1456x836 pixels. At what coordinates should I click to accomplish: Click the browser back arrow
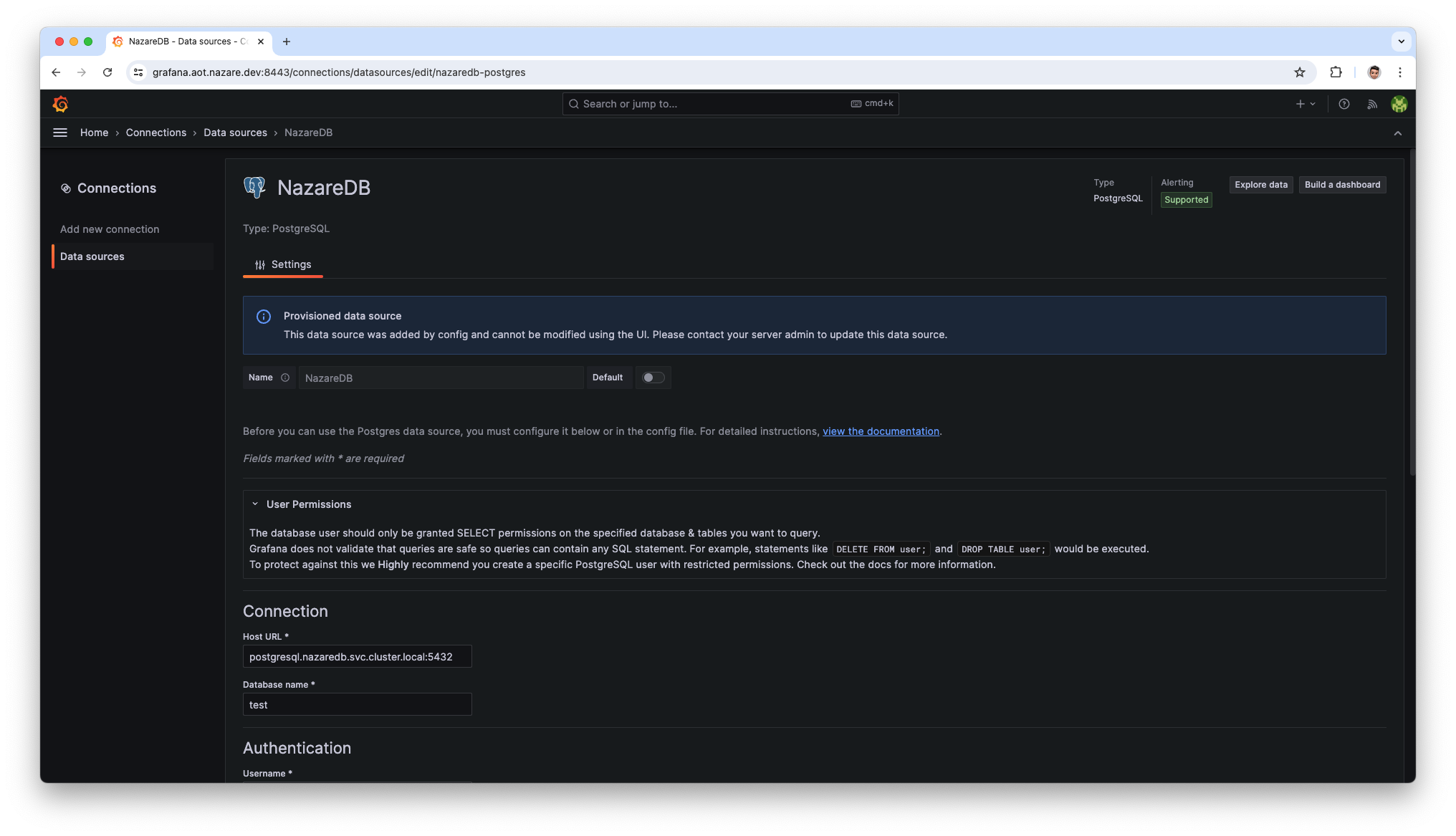click(x=56, y=72)
